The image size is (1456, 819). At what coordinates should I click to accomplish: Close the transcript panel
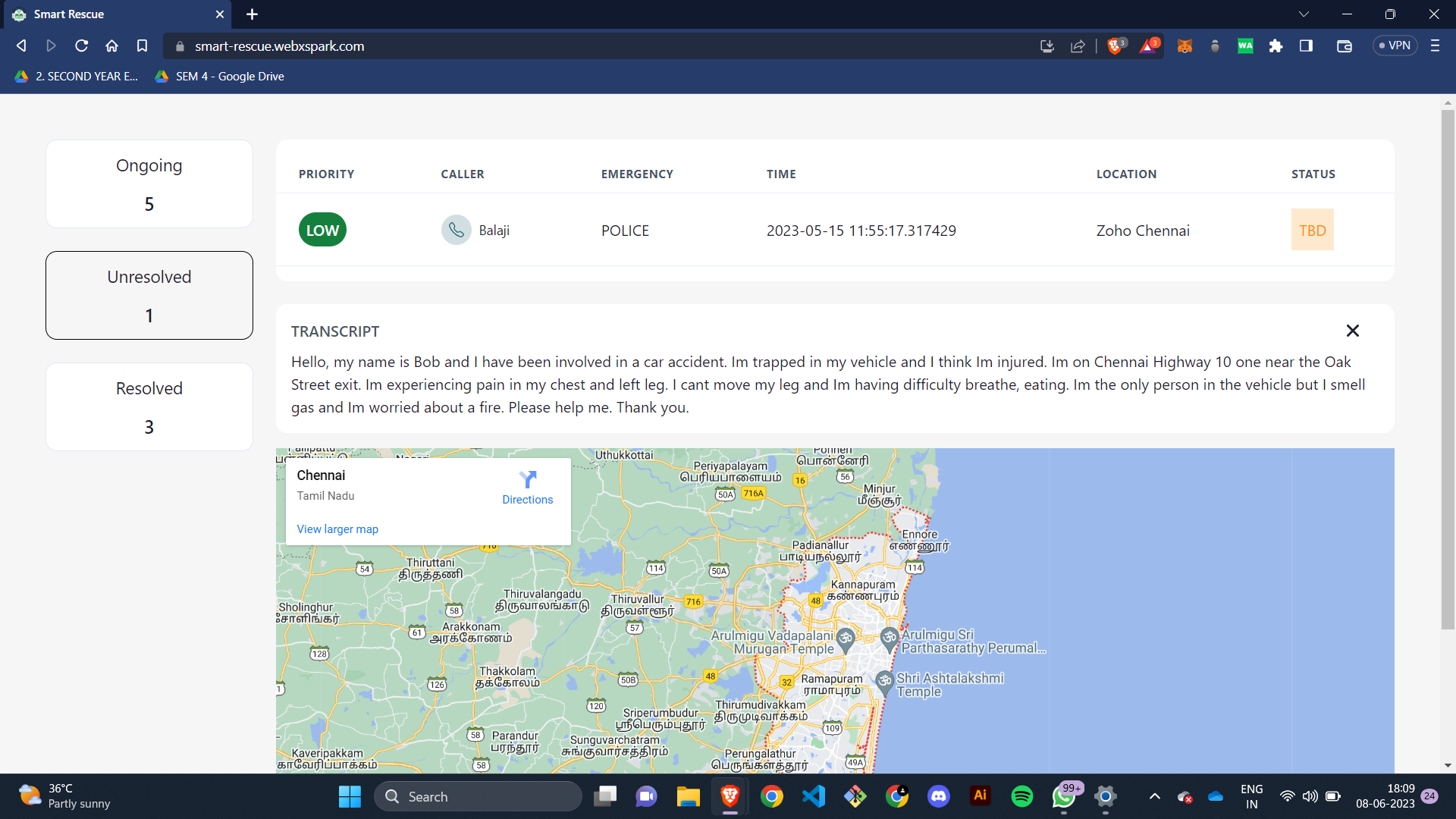1352,331
